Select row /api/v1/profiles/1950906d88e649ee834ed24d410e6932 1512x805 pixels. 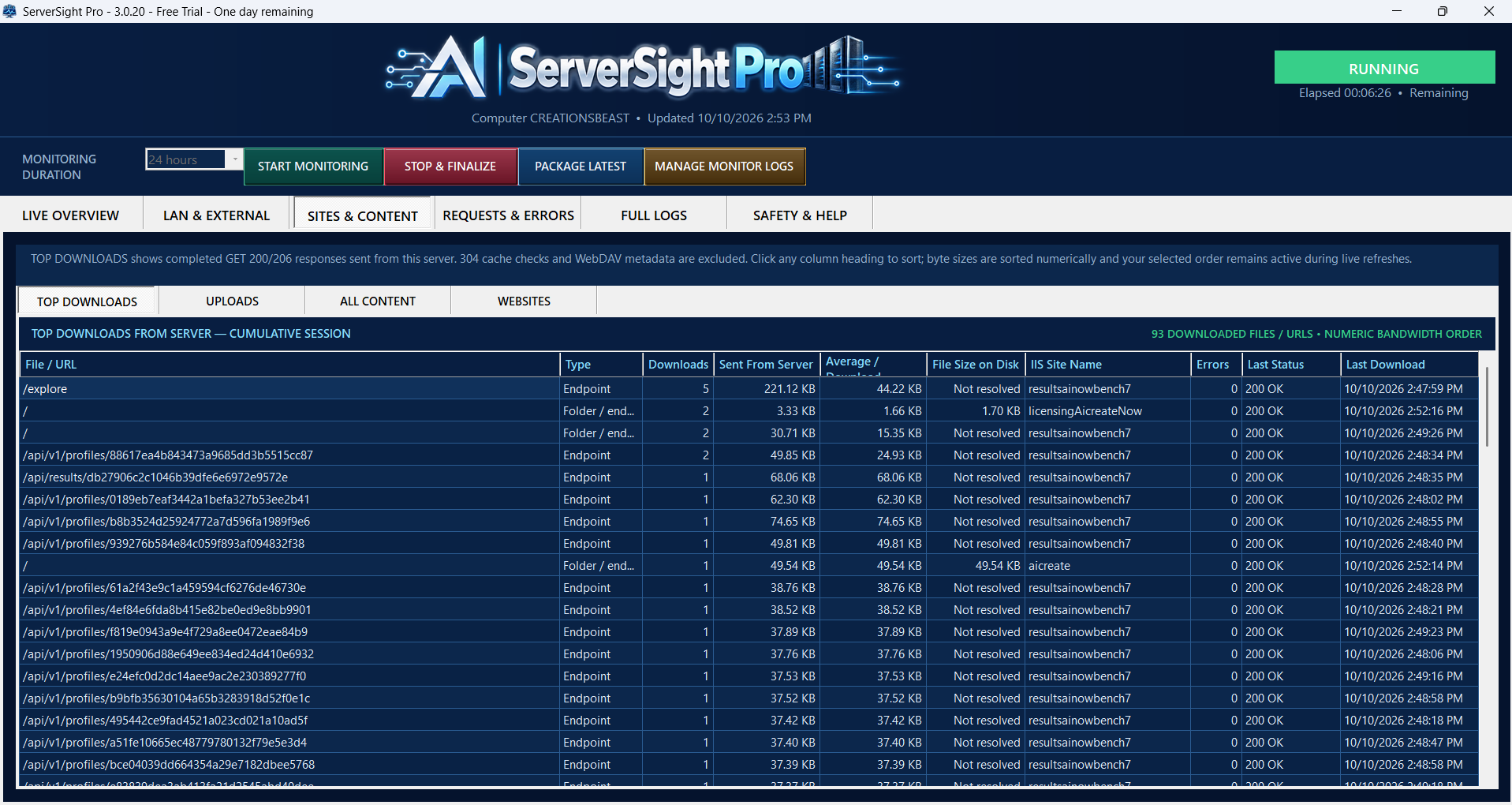(x=749, y=654)
